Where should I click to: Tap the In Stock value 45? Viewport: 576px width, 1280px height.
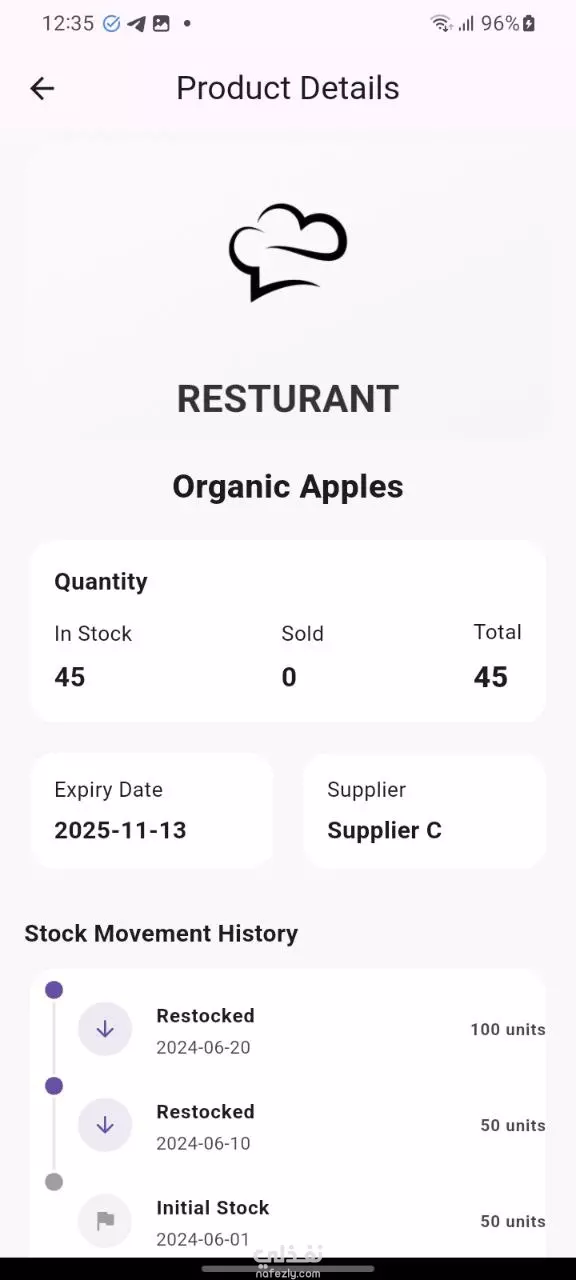70,677
